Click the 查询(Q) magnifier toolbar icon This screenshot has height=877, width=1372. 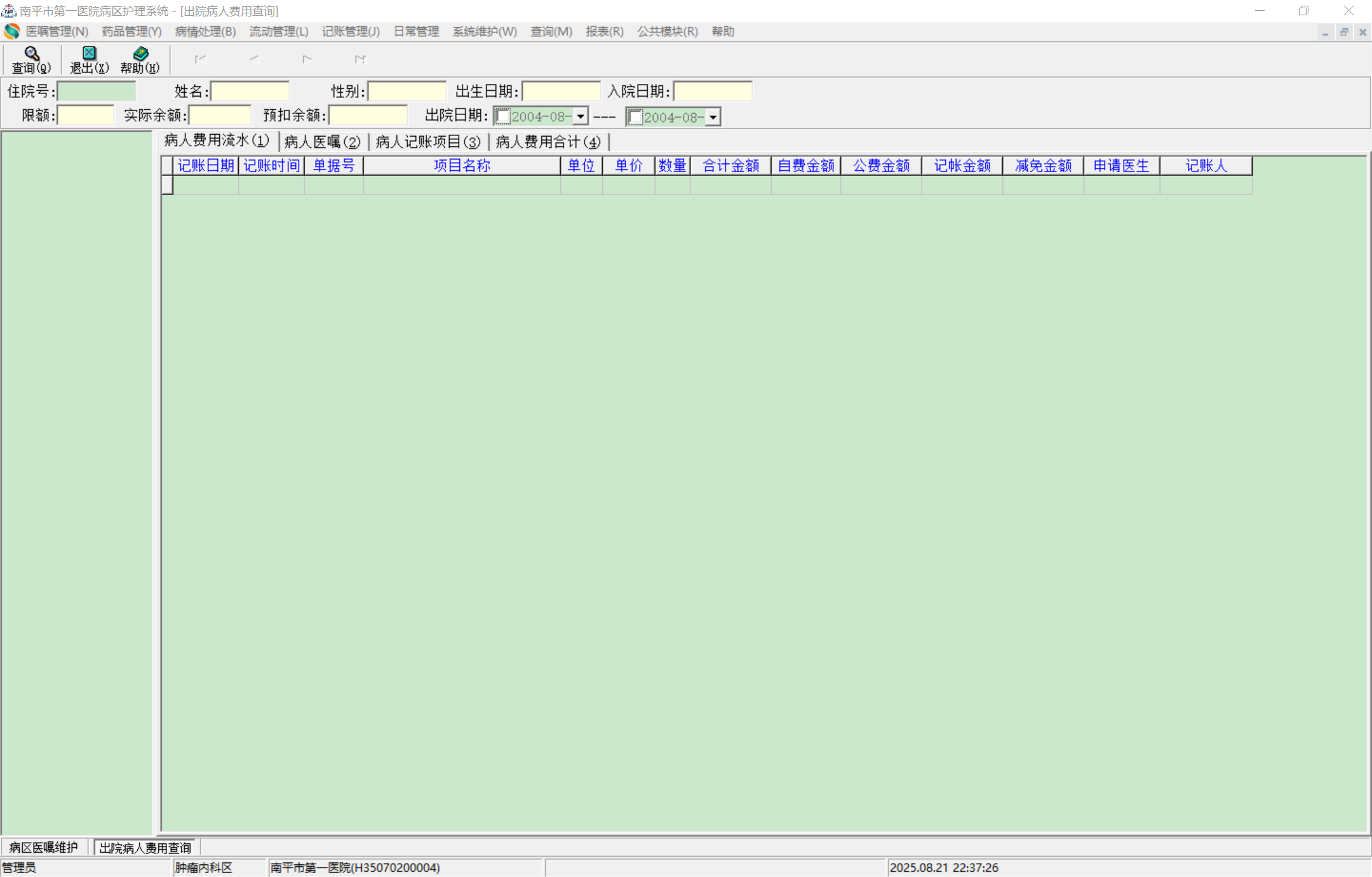[31, 54]
